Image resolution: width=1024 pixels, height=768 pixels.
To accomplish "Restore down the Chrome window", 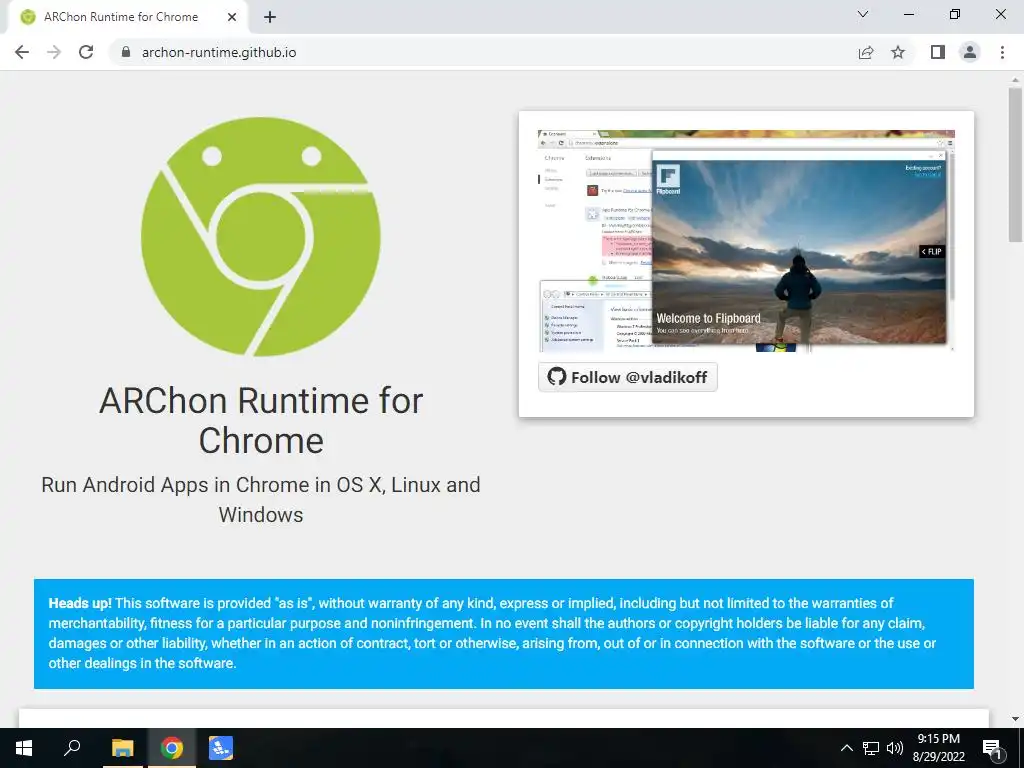I will [955, 14].
